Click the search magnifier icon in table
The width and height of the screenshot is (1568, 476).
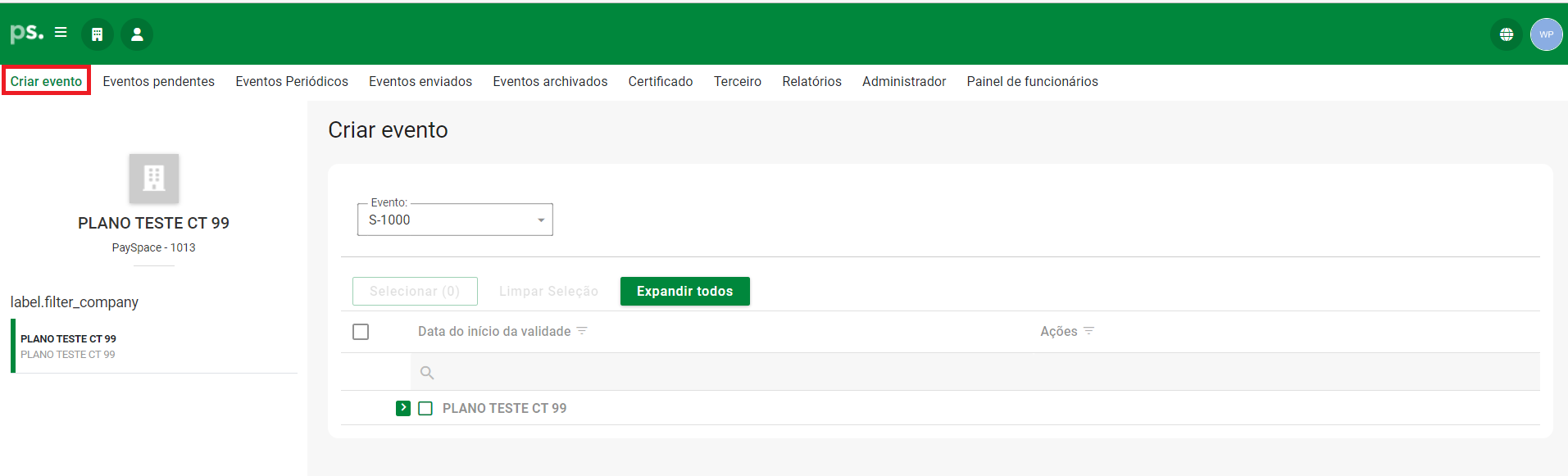pyautogui.click(x=427, y=373)
